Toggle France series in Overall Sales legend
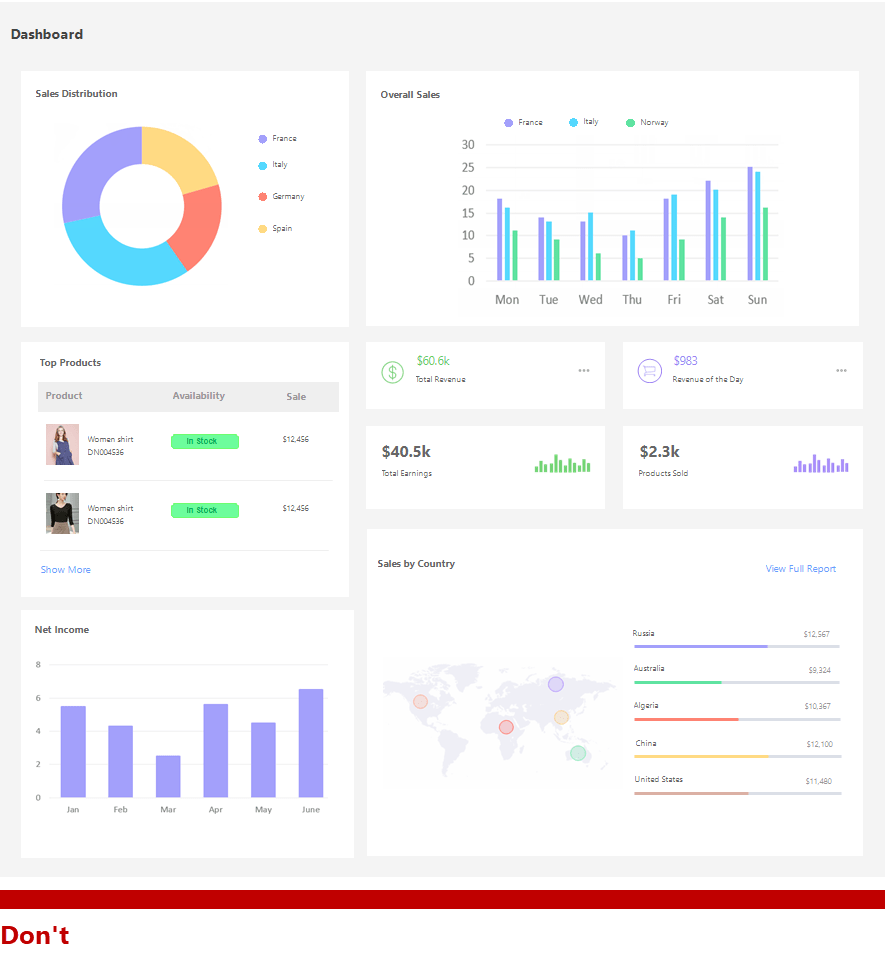The width and height of the screenshot is (885, 953). (523, 122)
